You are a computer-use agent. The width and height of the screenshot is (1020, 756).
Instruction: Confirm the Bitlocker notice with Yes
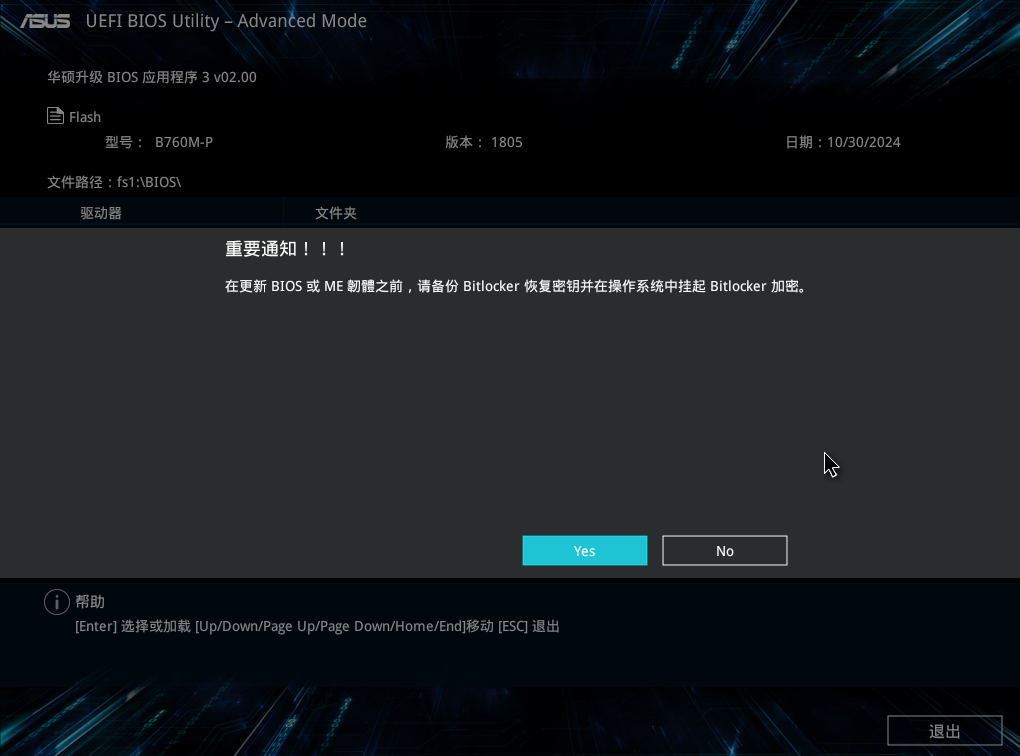[584, 551]
